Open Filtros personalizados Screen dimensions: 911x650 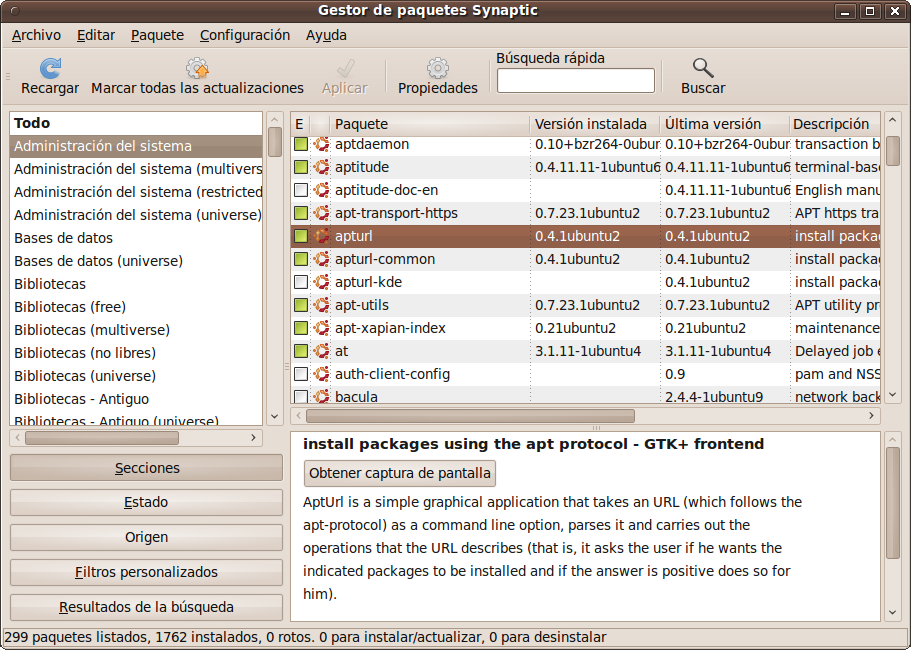pos(146,572)
